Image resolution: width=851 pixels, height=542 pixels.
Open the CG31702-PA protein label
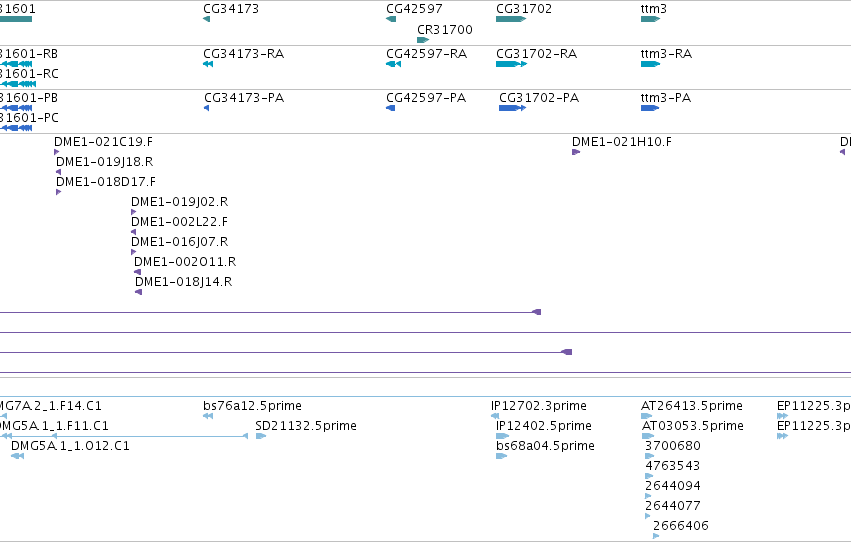pyautogui.click(x=538, y=98)
